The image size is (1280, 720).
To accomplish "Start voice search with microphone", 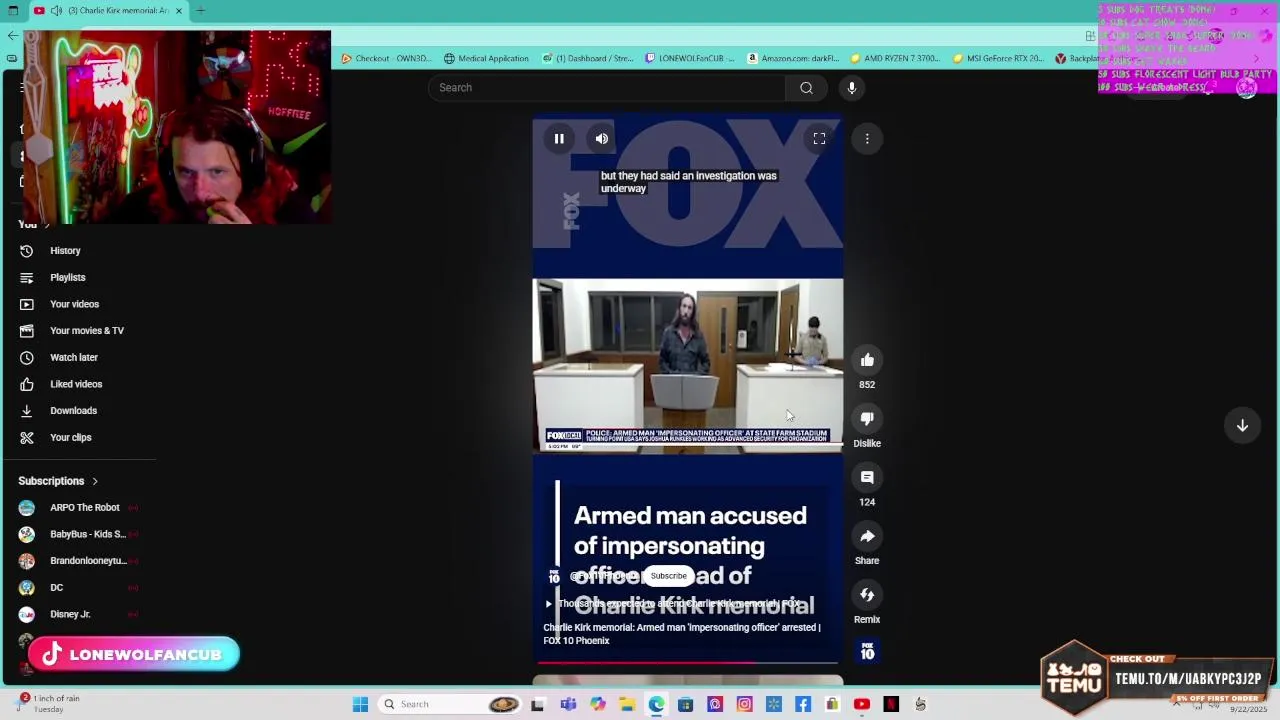I will pyautogui.click(x=852, y=88).
